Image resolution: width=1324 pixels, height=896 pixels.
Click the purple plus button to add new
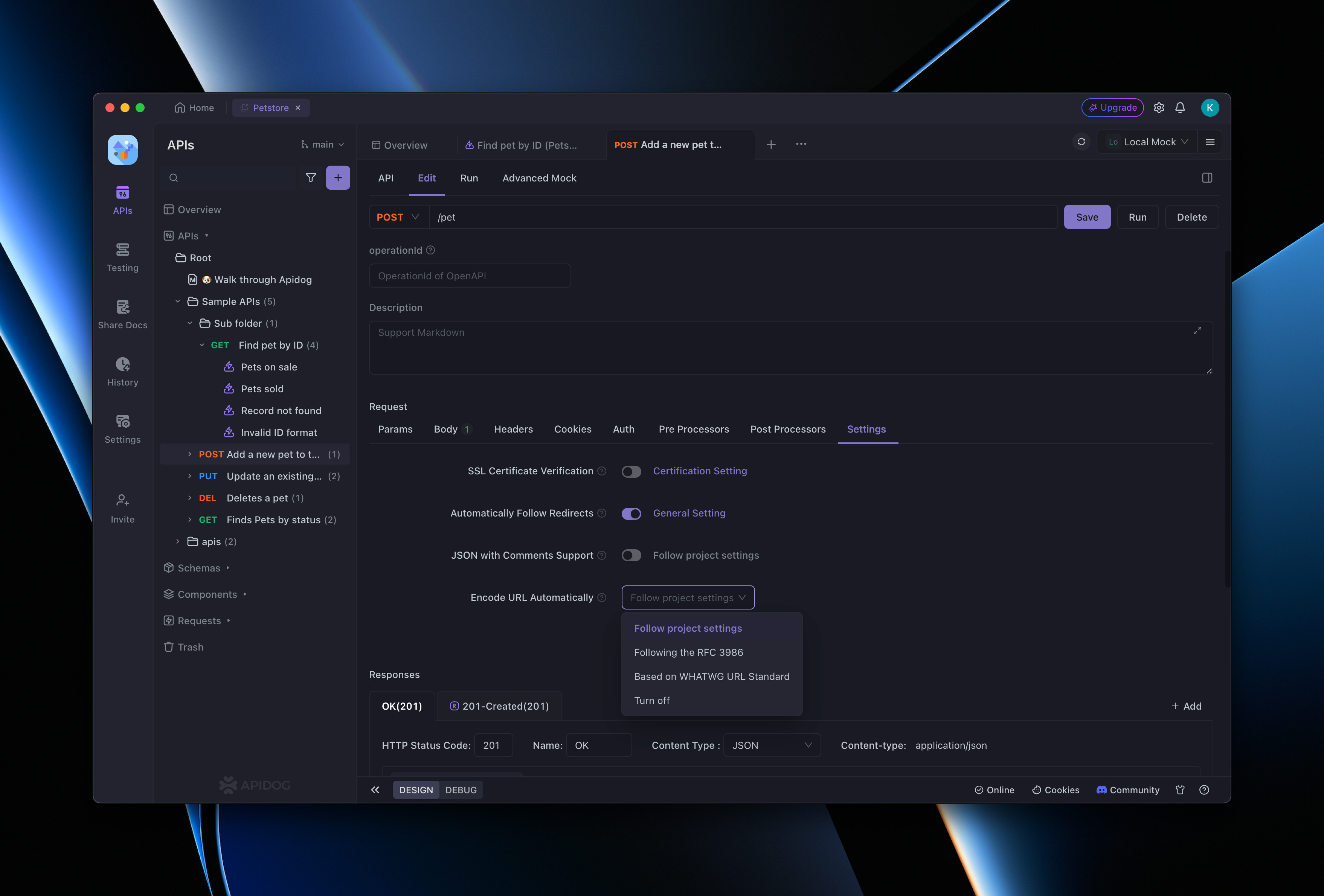click(338, 178)
